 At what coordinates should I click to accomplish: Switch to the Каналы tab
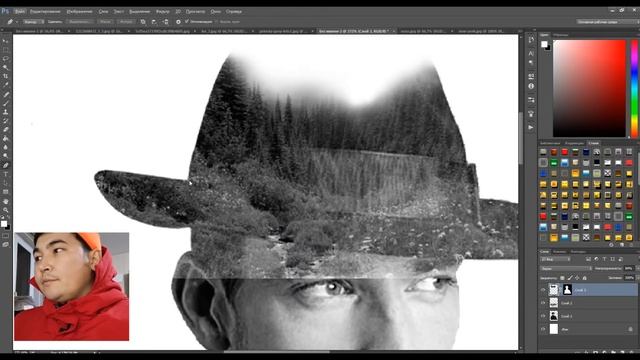tap(559, 251)
